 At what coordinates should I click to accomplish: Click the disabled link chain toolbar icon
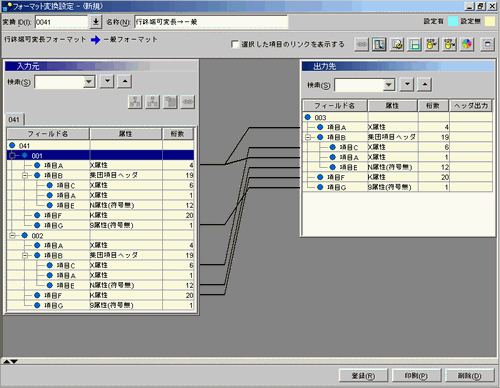[362, 44]
